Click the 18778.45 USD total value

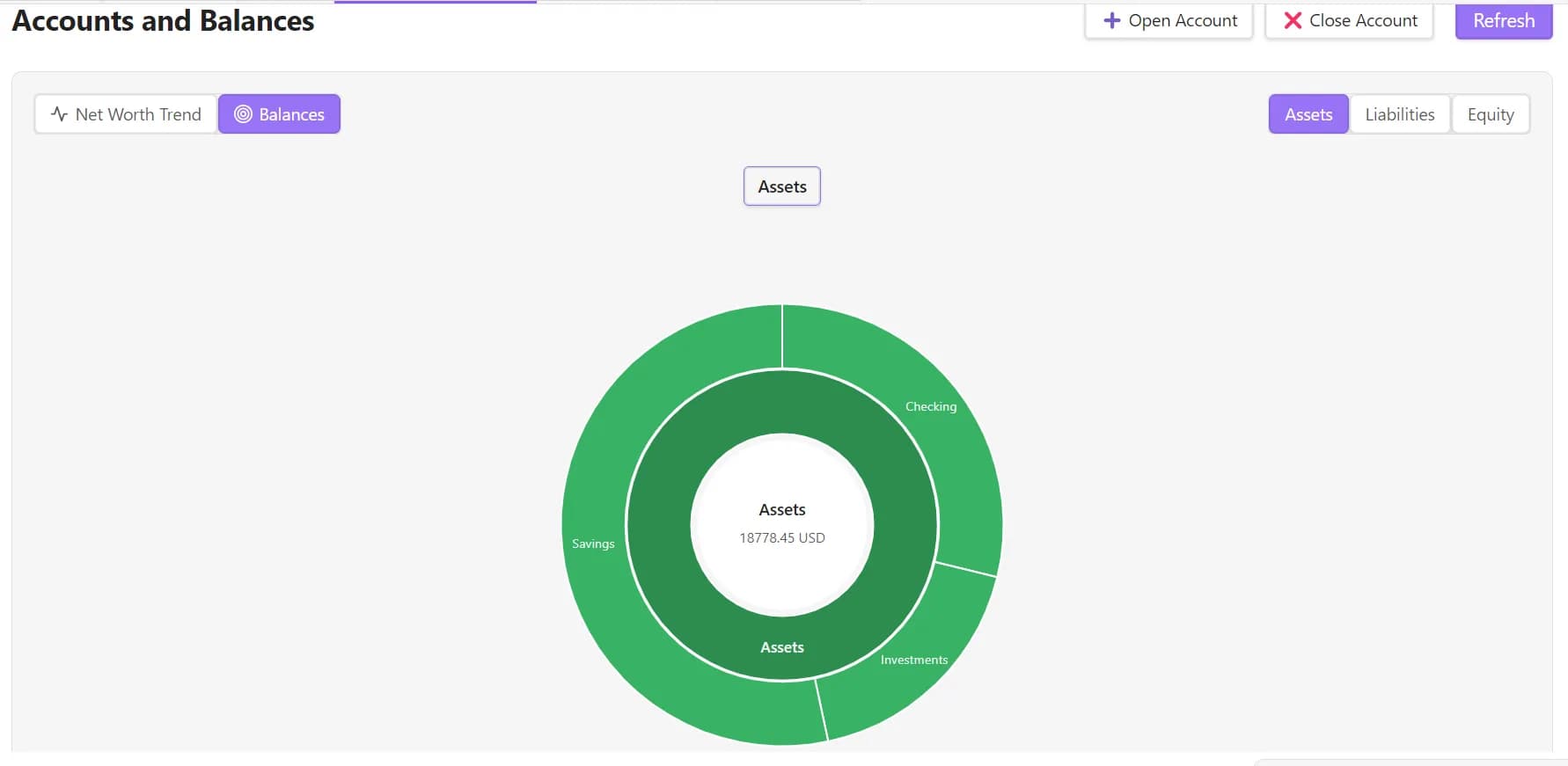click(x=782, y=537)
